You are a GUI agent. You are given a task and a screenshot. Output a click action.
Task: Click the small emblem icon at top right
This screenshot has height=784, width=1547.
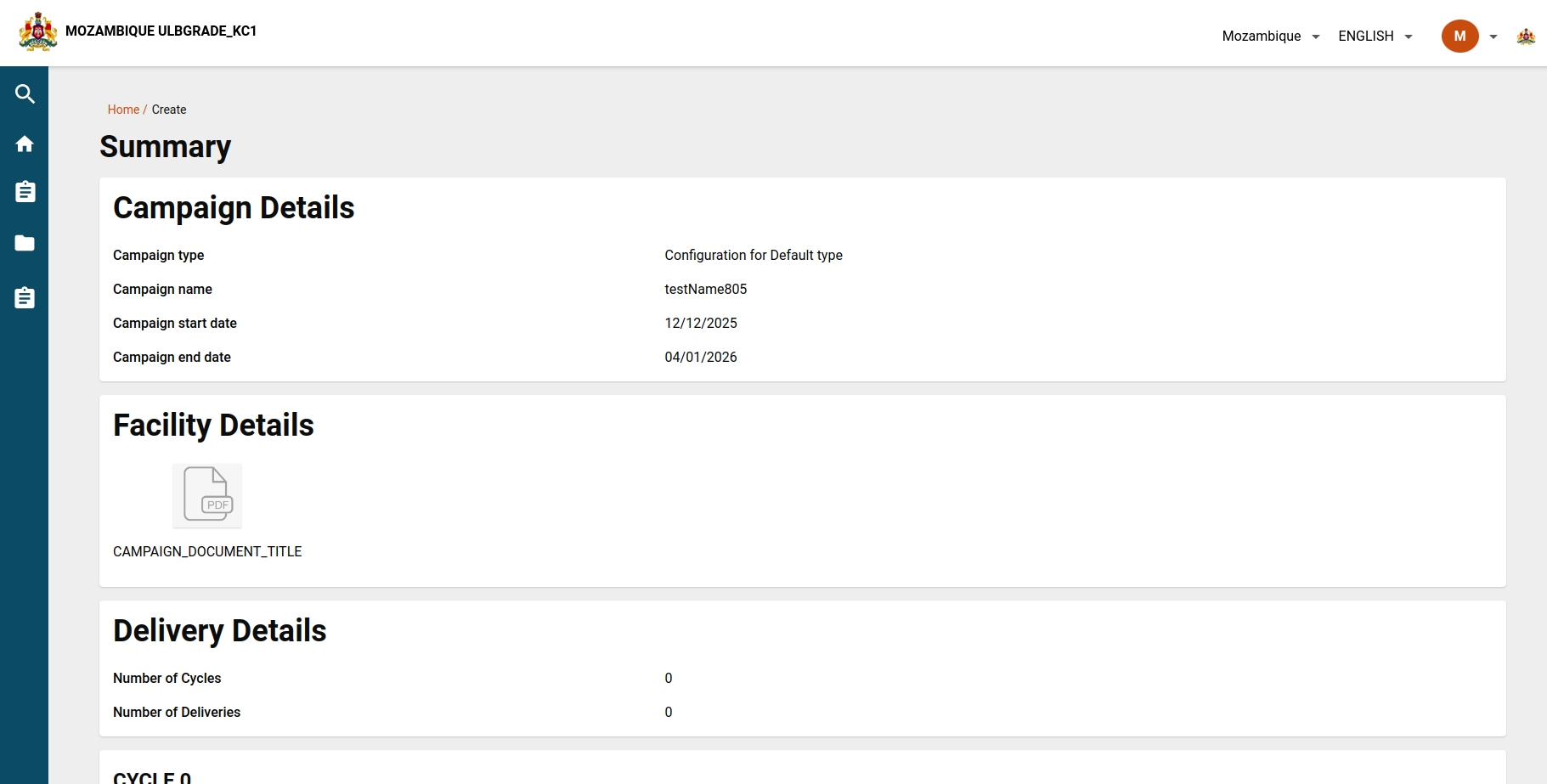pyautogui.click(x=1526, y=37)
